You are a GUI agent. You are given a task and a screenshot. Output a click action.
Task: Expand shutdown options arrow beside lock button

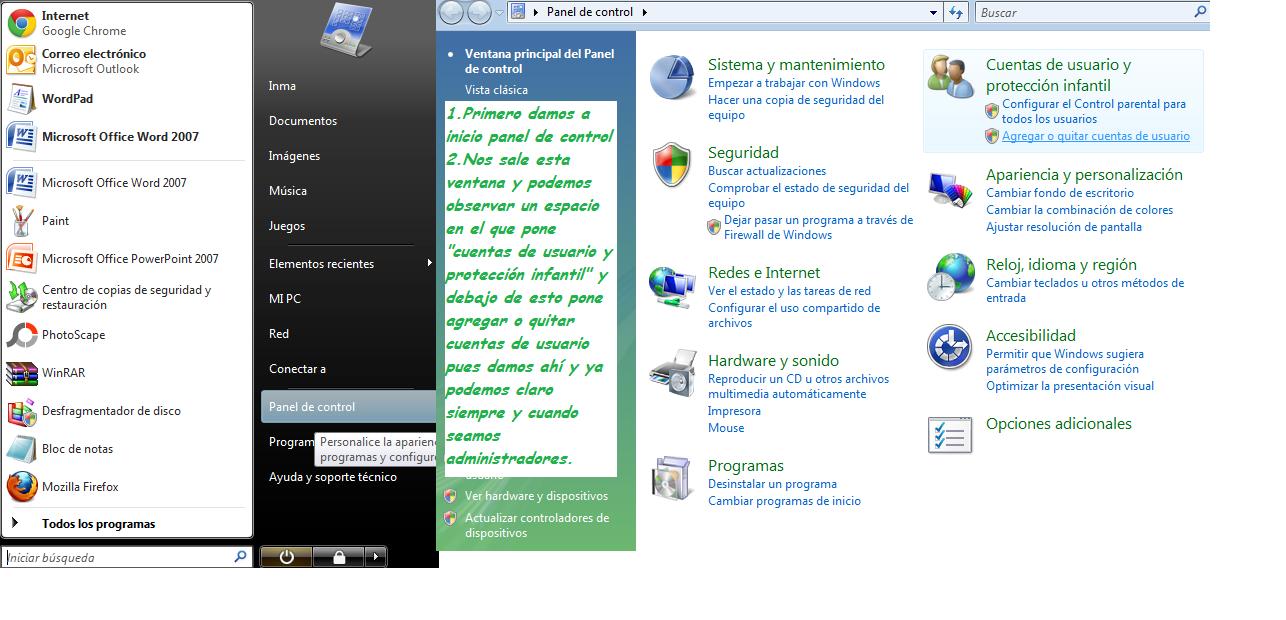point(375,557)
